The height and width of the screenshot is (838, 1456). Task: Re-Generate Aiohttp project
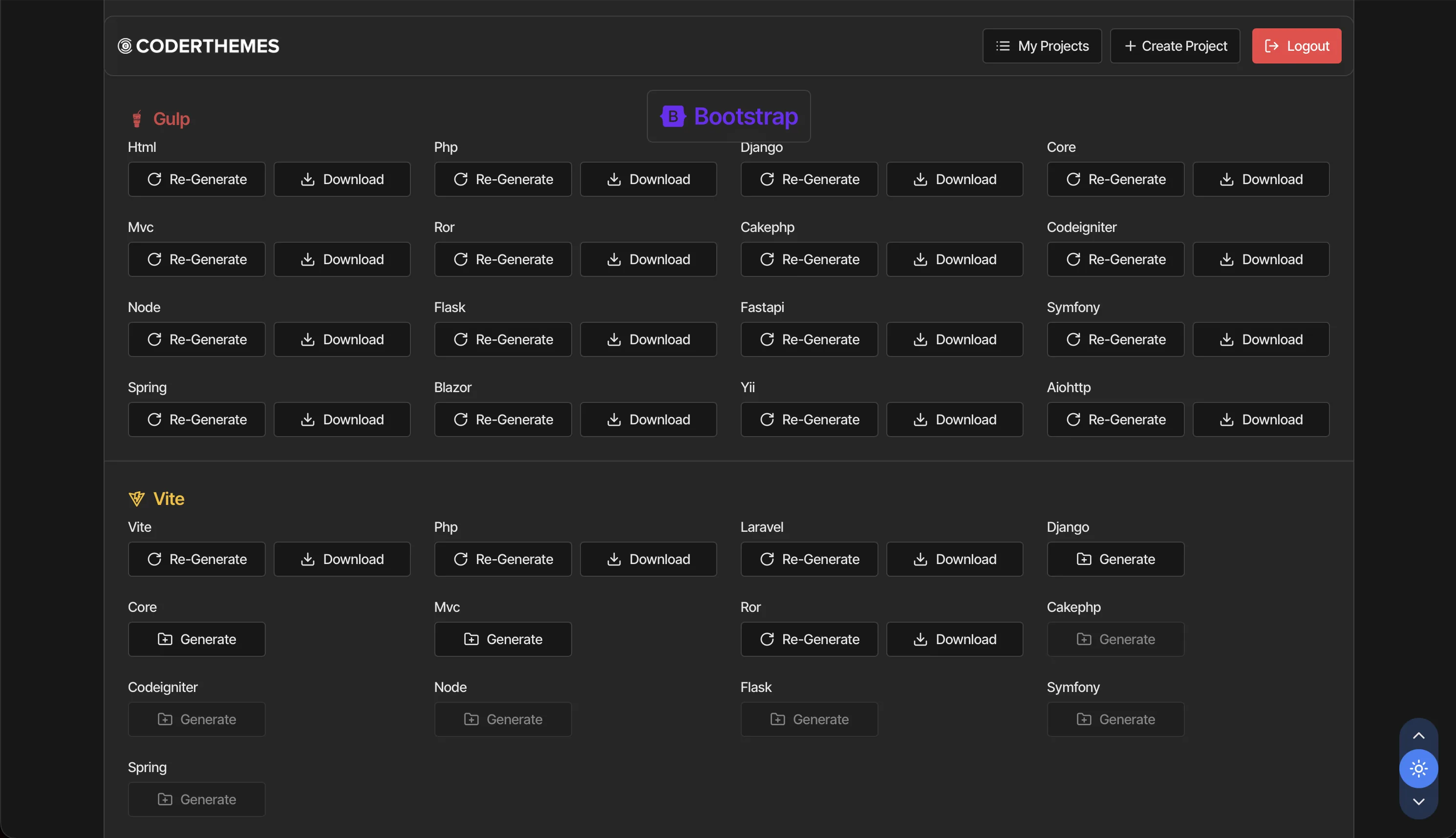pos(1115,419)
